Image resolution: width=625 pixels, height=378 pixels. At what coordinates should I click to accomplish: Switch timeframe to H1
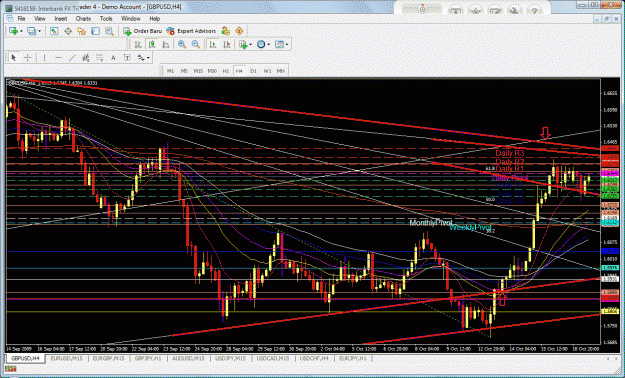[x=226, y=71]
